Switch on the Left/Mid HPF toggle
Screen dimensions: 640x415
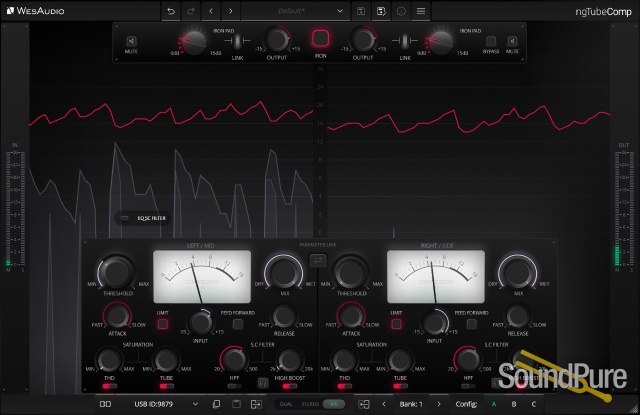click(234, 386)
